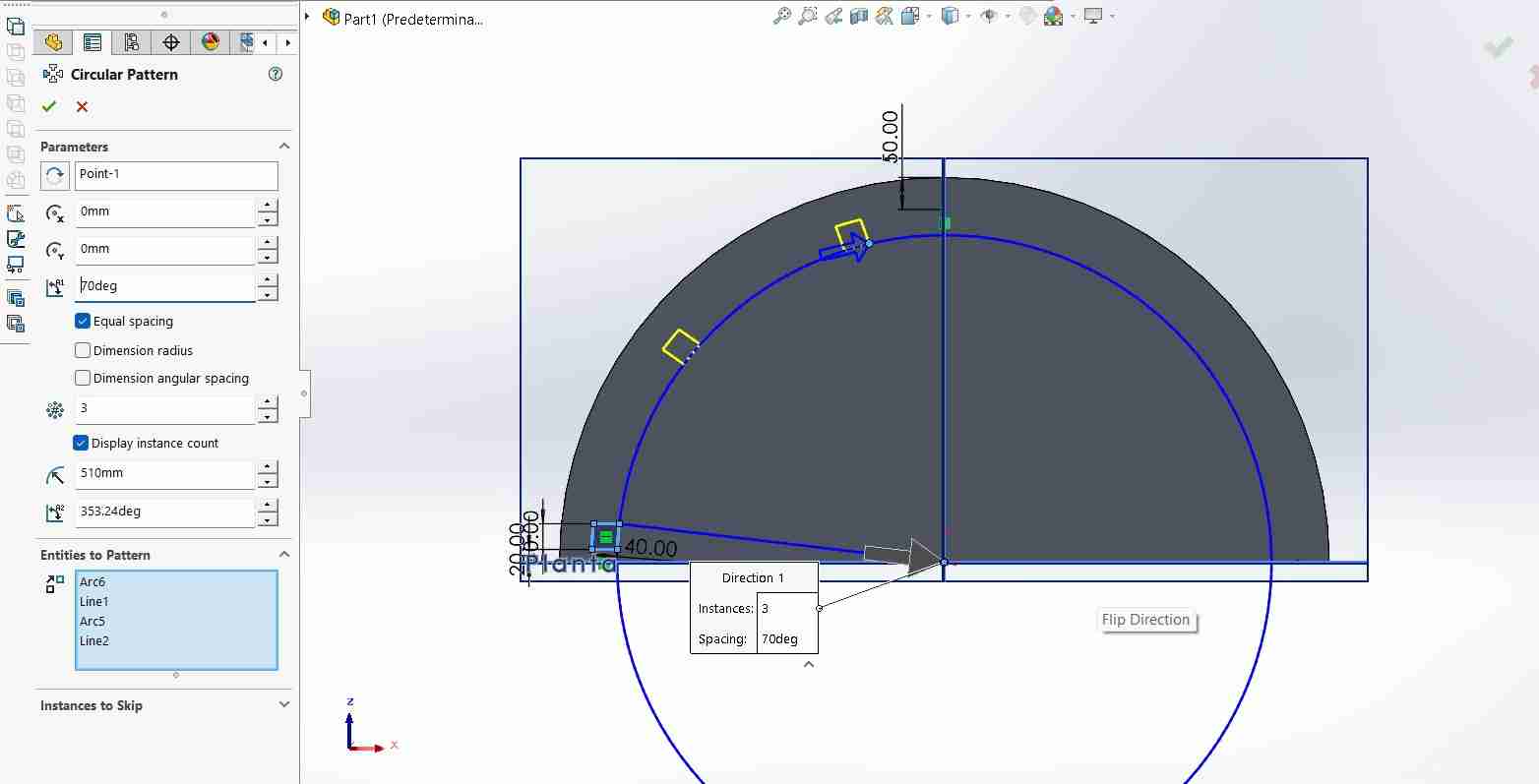This screenshot has width=1539, height=784.
Task: Uncheck Equal spacing
Action: [83, 321]
